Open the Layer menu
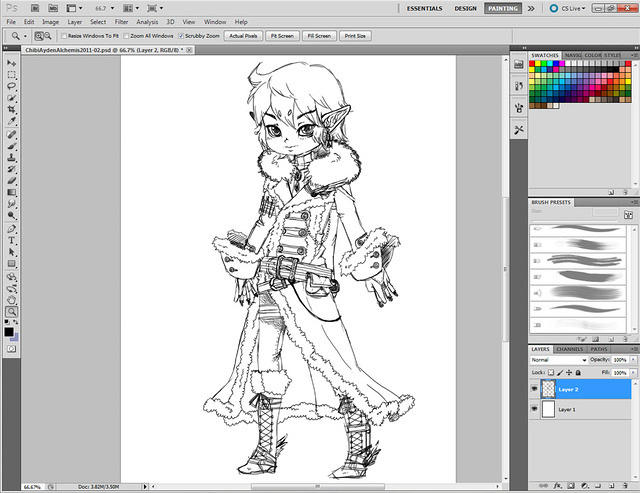The image size is (640, 493). [x=75, y=22]
